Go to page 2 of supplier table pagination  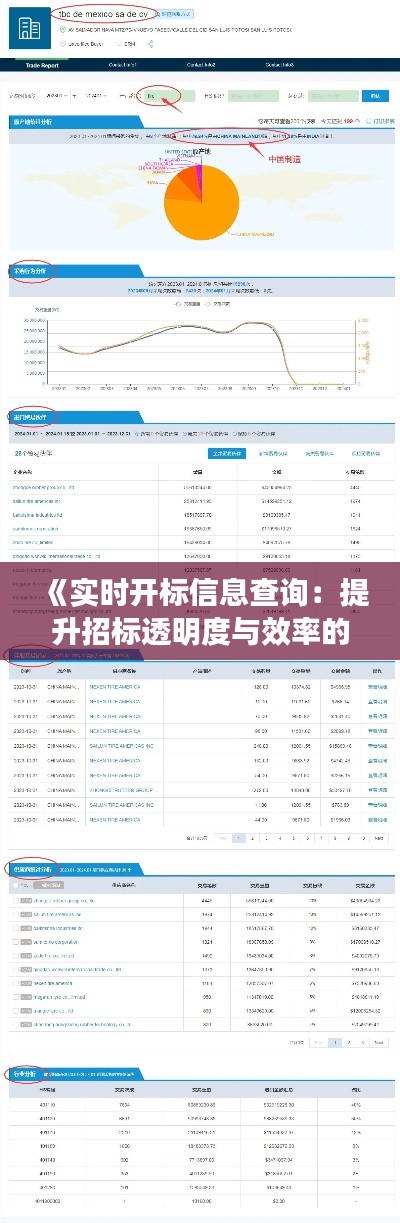(348, 1042)
